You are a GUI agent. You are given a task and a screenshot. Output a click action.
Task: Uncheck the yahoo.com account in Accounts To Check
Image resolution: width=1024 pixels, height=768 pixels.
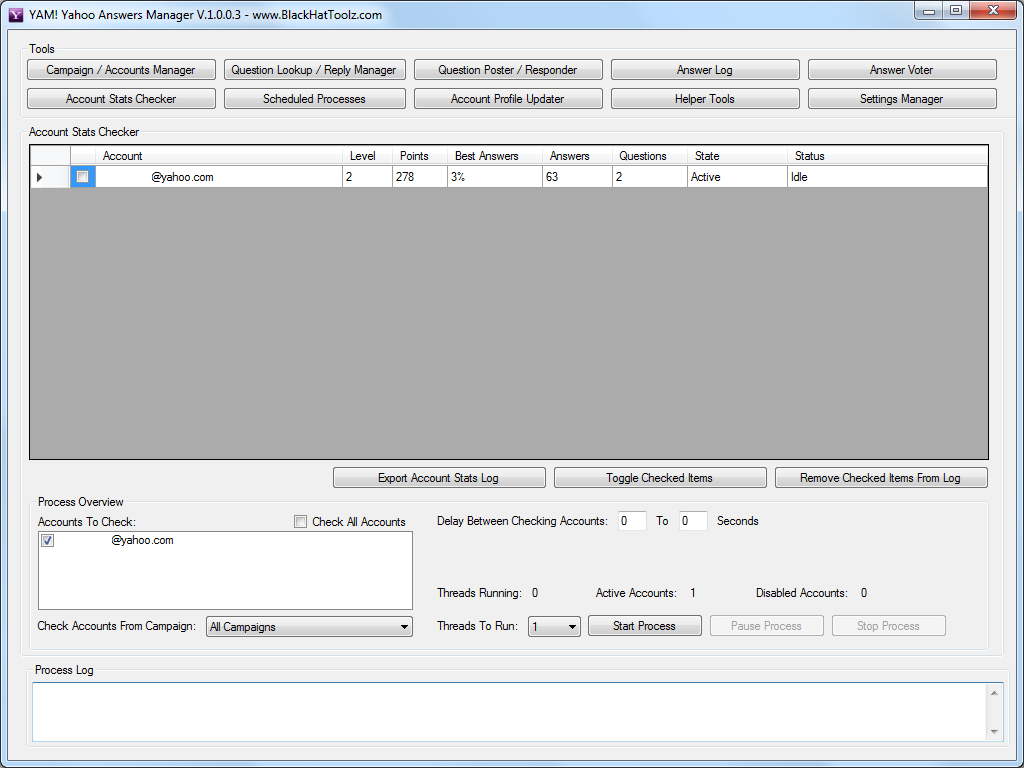(48, 541)
